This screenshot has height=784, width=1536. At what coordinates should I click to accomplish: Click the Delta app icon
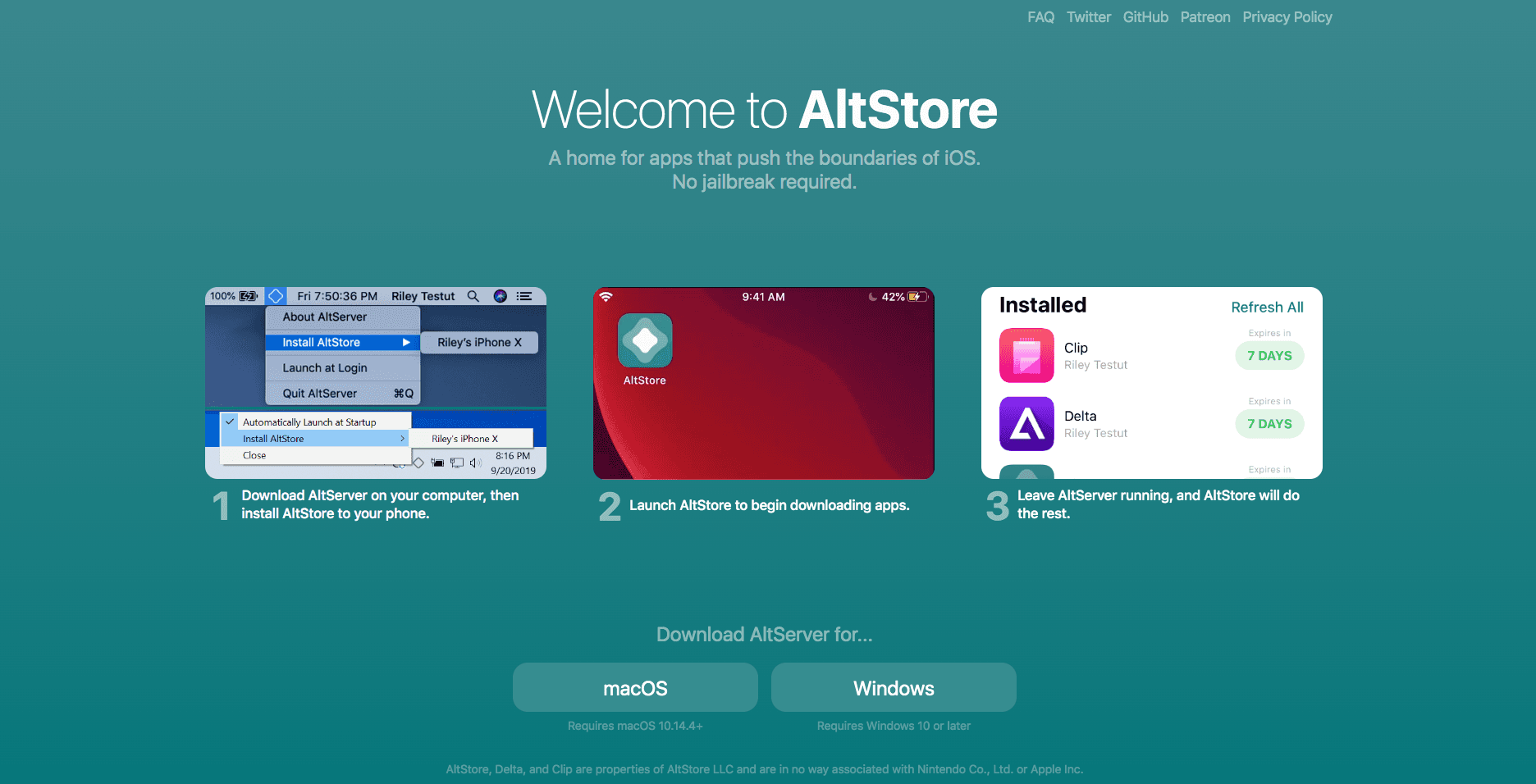(1026, 423)
